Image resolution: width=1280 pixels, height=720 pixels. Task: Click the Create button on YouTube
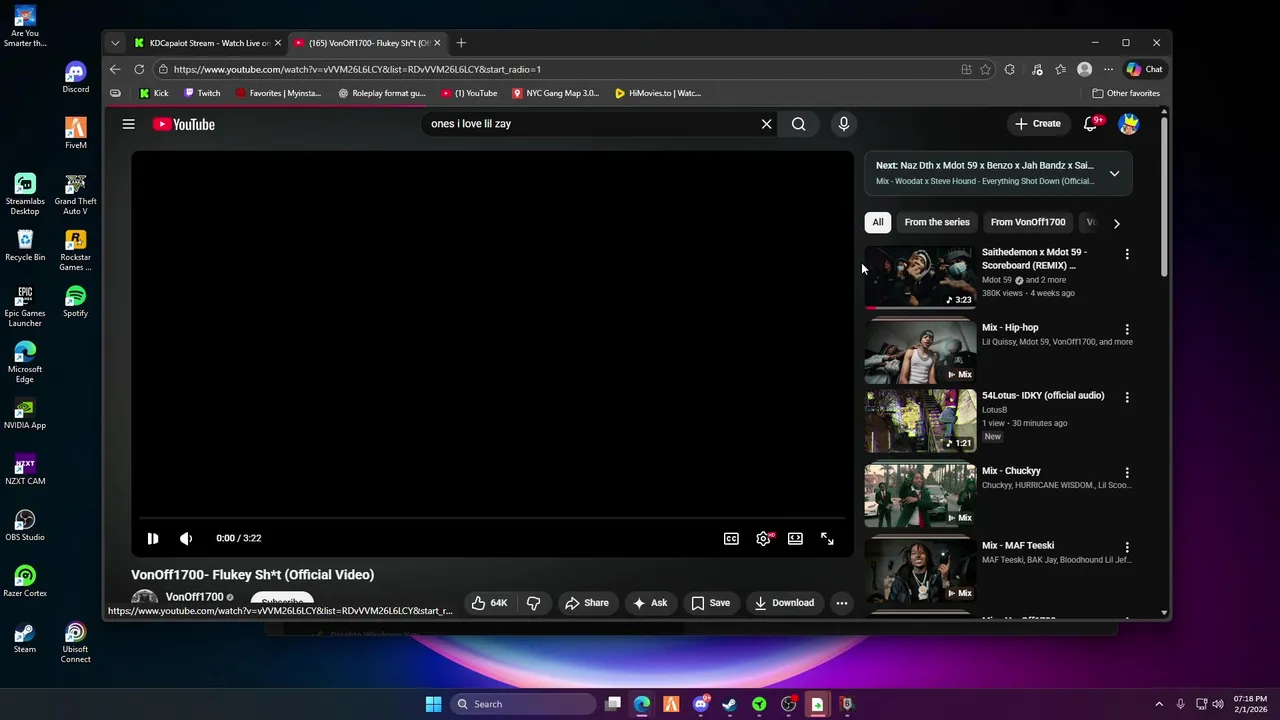coord(1037,124)
